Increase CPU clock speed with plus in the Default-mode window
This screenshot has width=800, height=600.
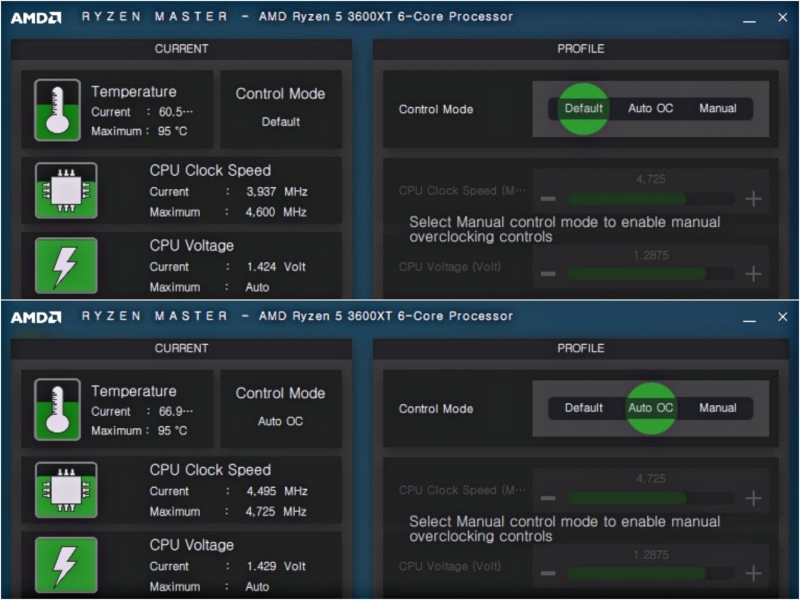754,198
